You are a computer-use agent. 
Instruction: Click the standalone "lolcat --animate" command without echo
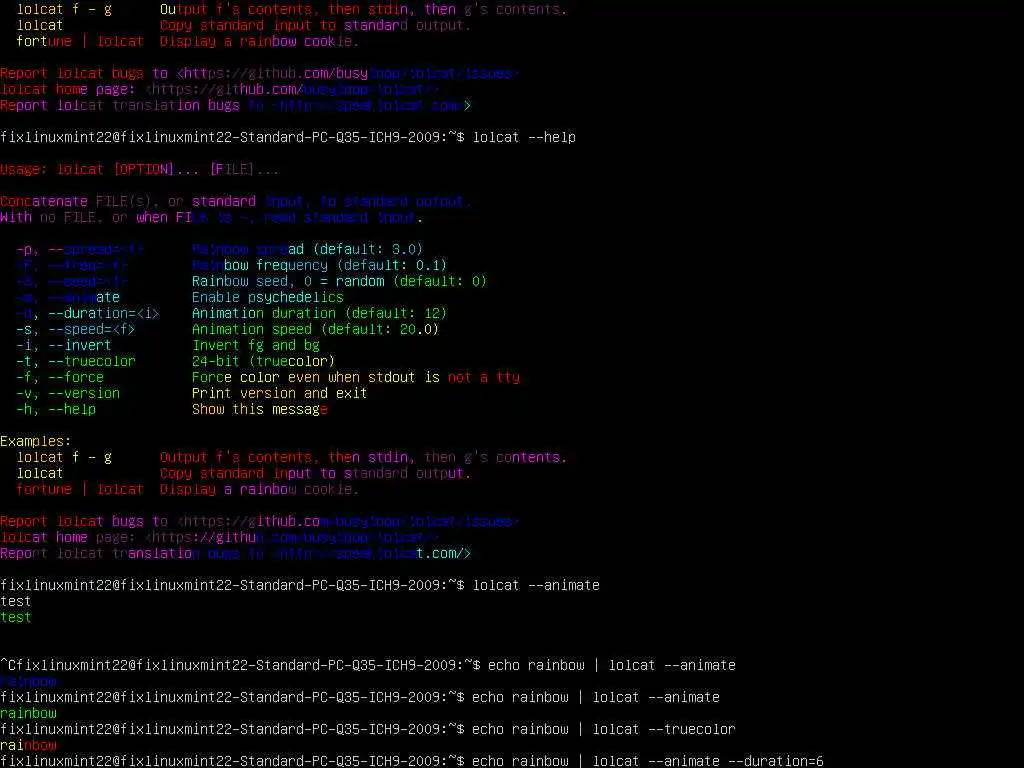(x=536, y=585)
